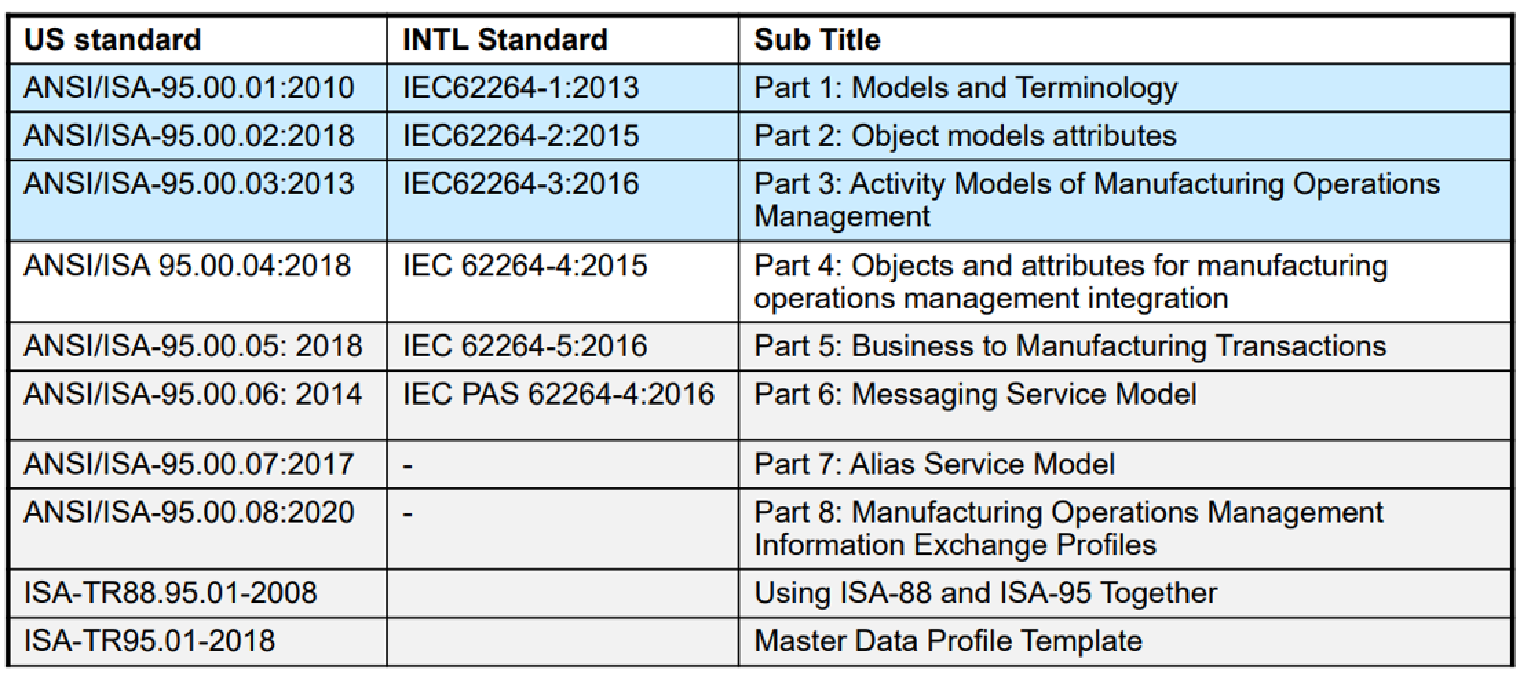The height and width of the screenshot is (673, 1520).
Task: Select cell IEC 62264-5:2016
Action: pos(562,346)
